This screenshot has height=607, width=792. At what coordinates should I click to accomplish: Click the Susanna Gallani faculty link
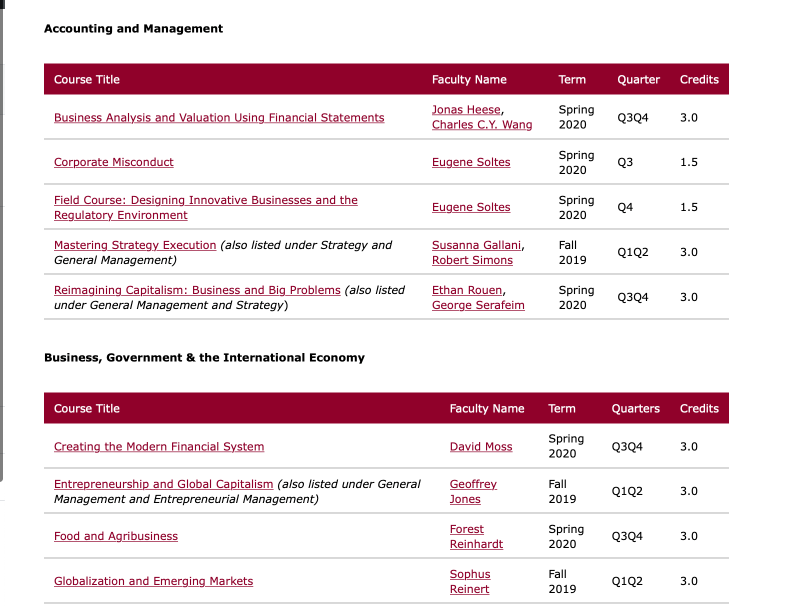point(476,245)
